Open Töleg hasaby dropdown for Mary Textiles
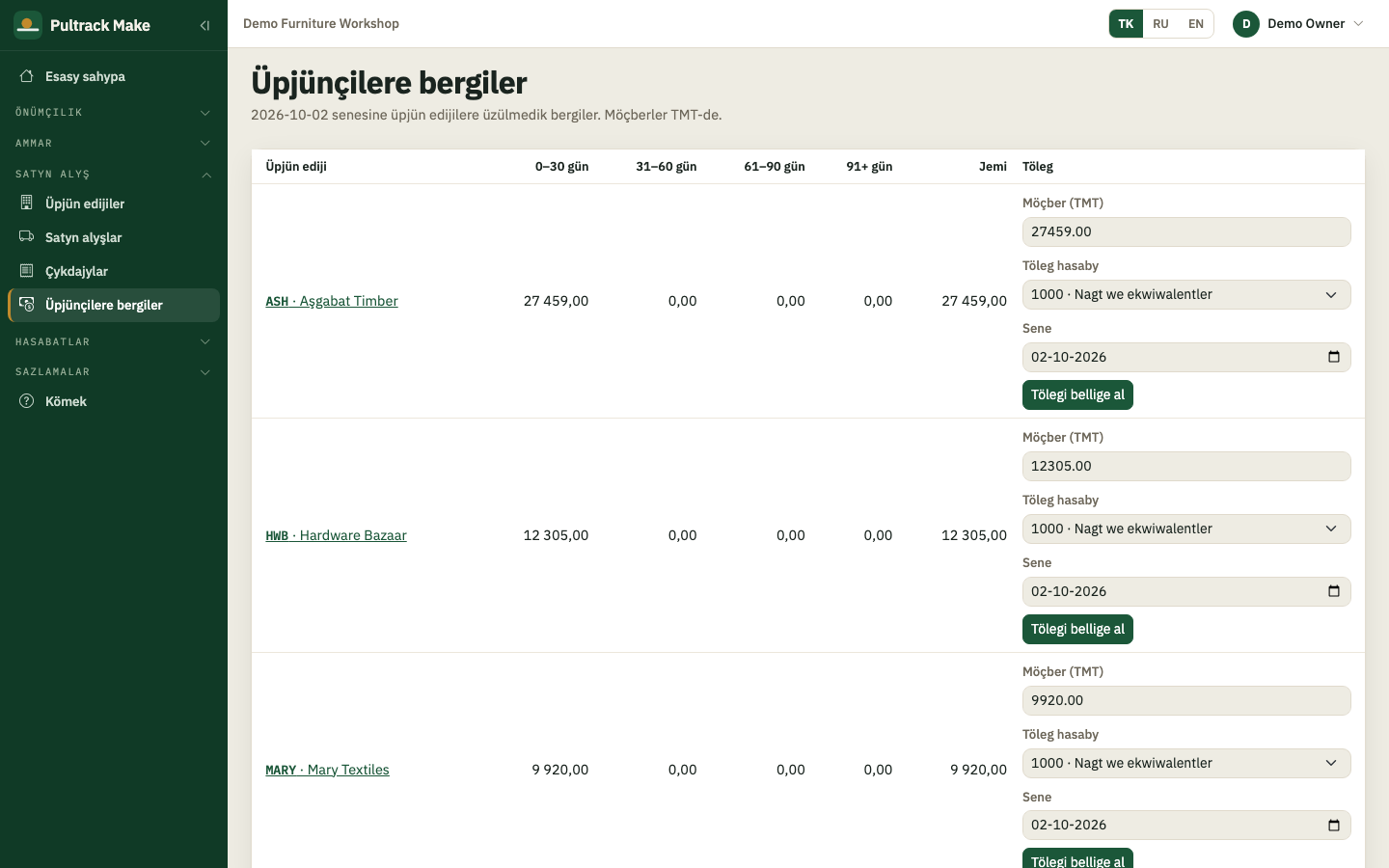The image size is (1389, 868). 1186,763
